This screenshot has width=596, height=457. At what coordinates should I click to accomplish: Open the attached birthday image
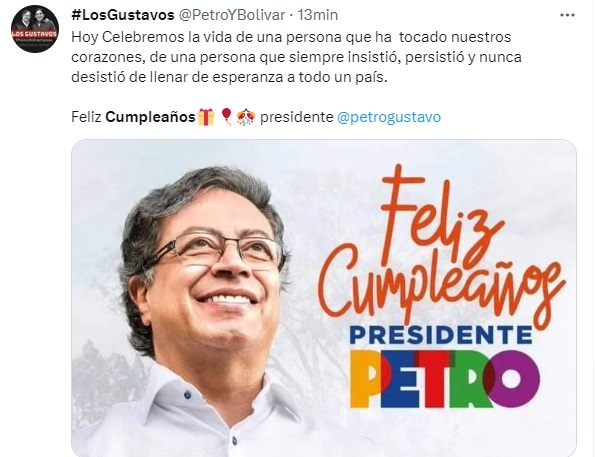324,298
